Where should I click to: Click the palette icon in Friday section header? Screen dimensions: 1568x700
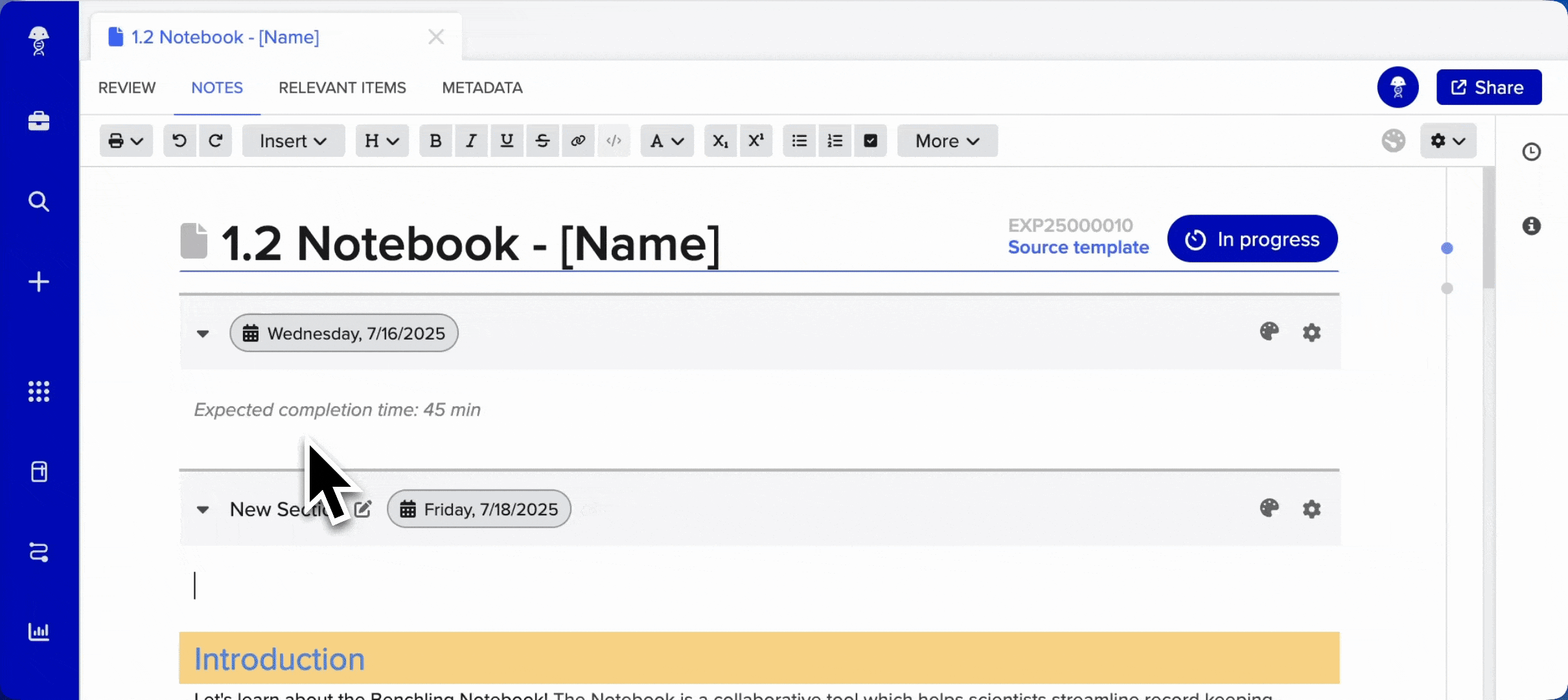[1269, 508]
